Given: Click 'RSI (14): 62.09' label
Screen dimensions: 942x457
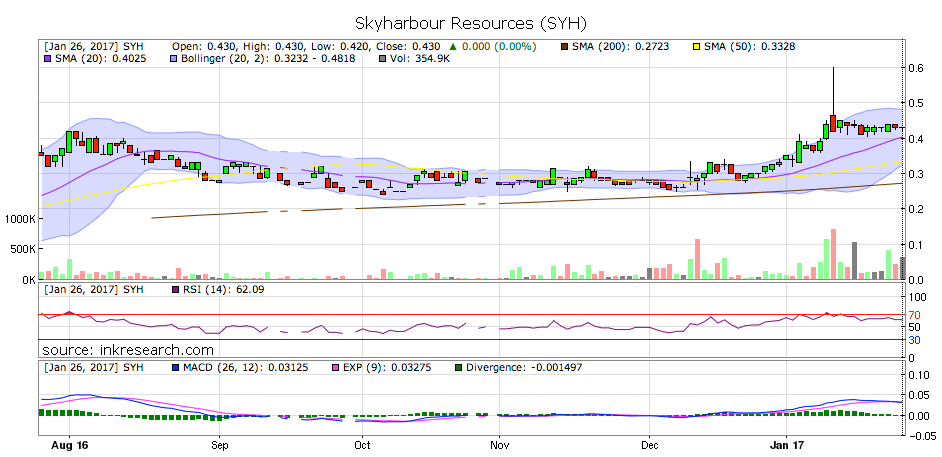Looking at the screenshot, I should [x=223, y=289].
